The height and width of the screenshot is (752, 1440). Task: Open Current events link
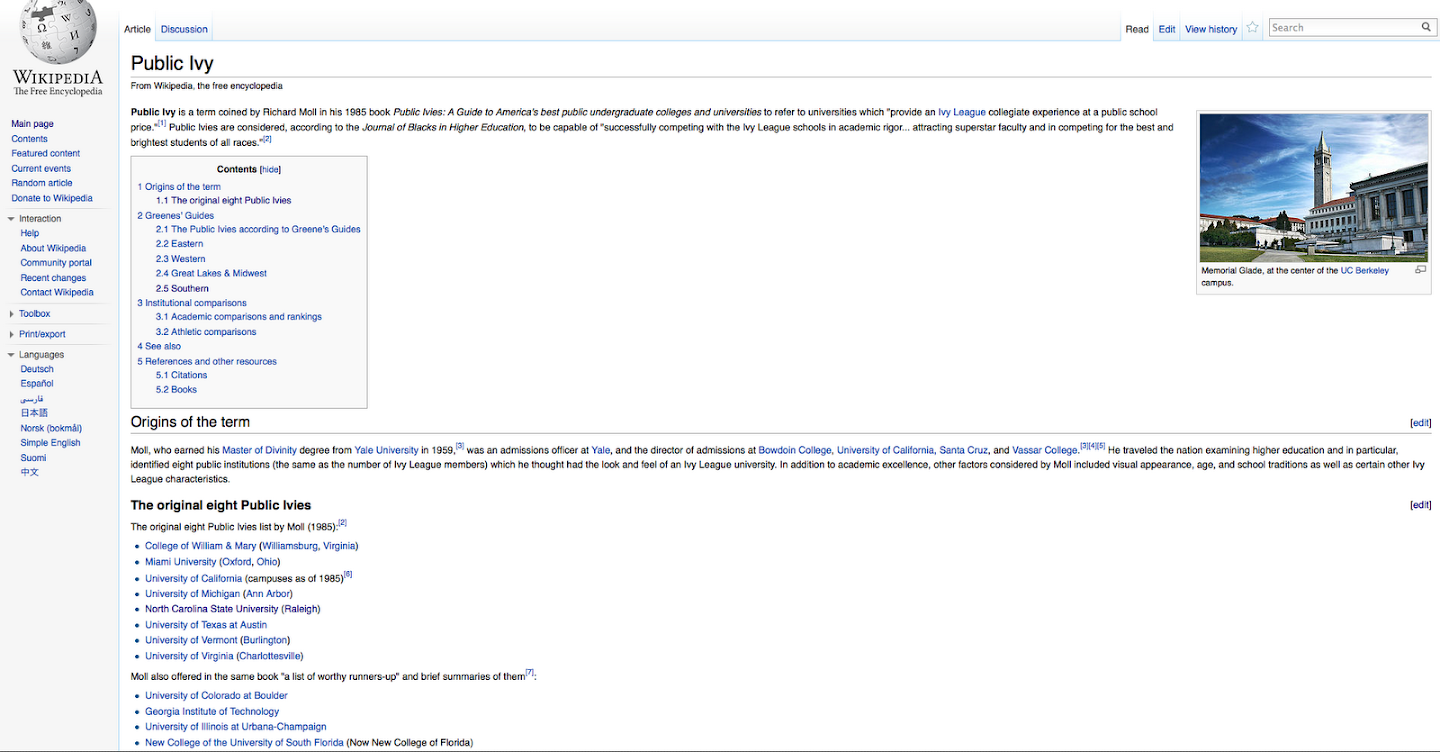41,169
